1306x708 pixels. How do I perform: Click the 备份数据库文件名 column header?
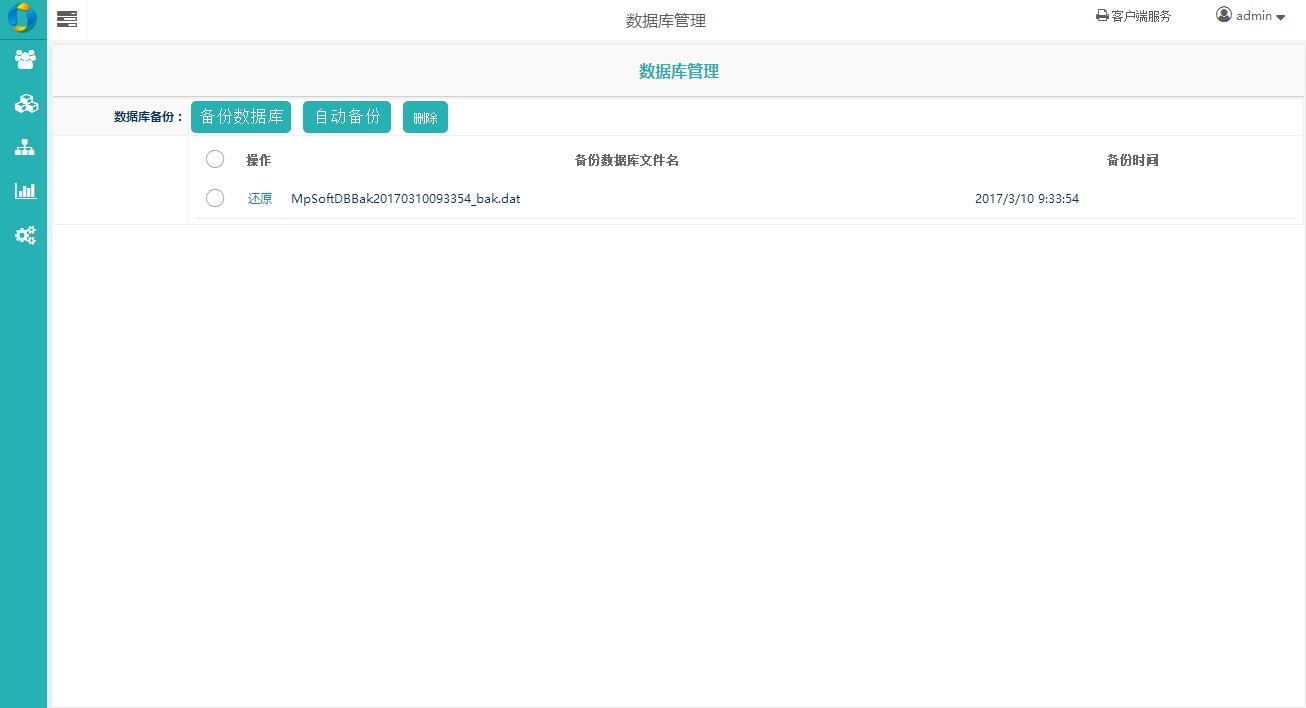[627, 160]
